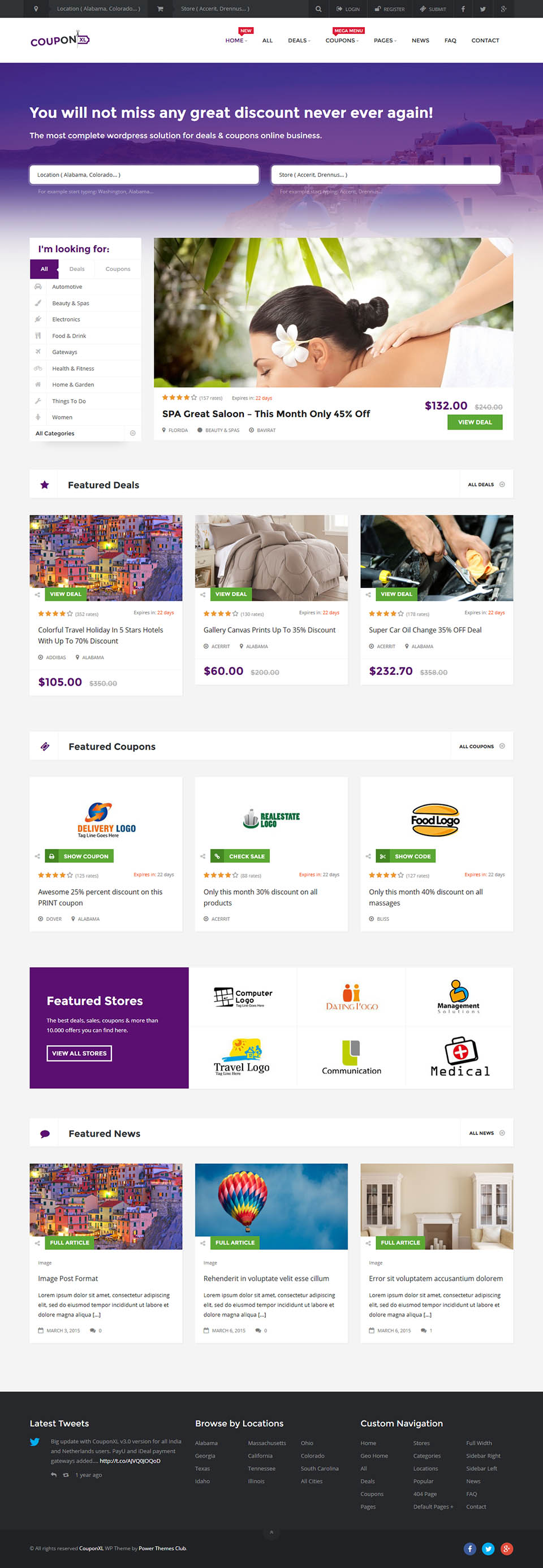The width and height of the screenshot is (543, 1568).
Task: Click the red Google Plus footer icon
Action: (x=506, y=1548)
